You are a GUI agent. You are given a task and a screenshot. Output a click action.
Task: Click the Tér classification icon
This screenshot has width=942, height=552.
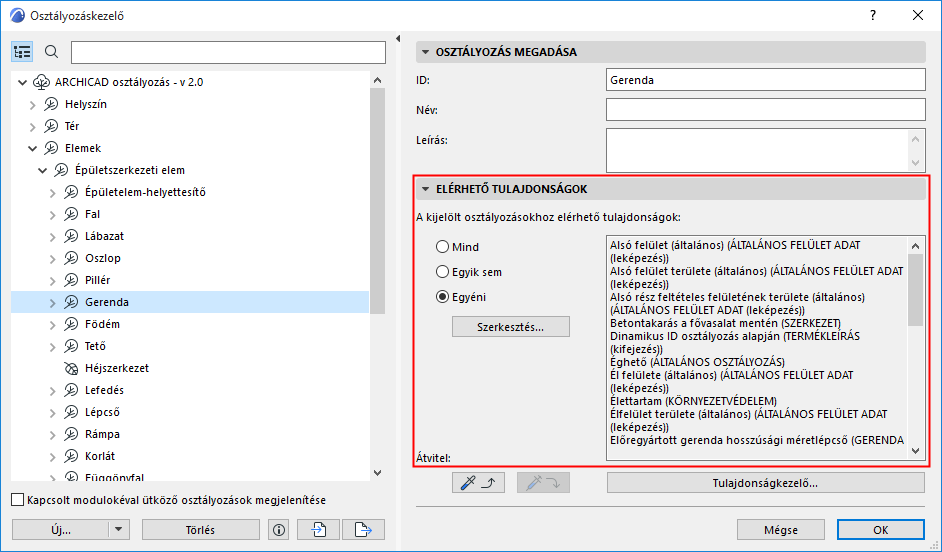[51, 126]
